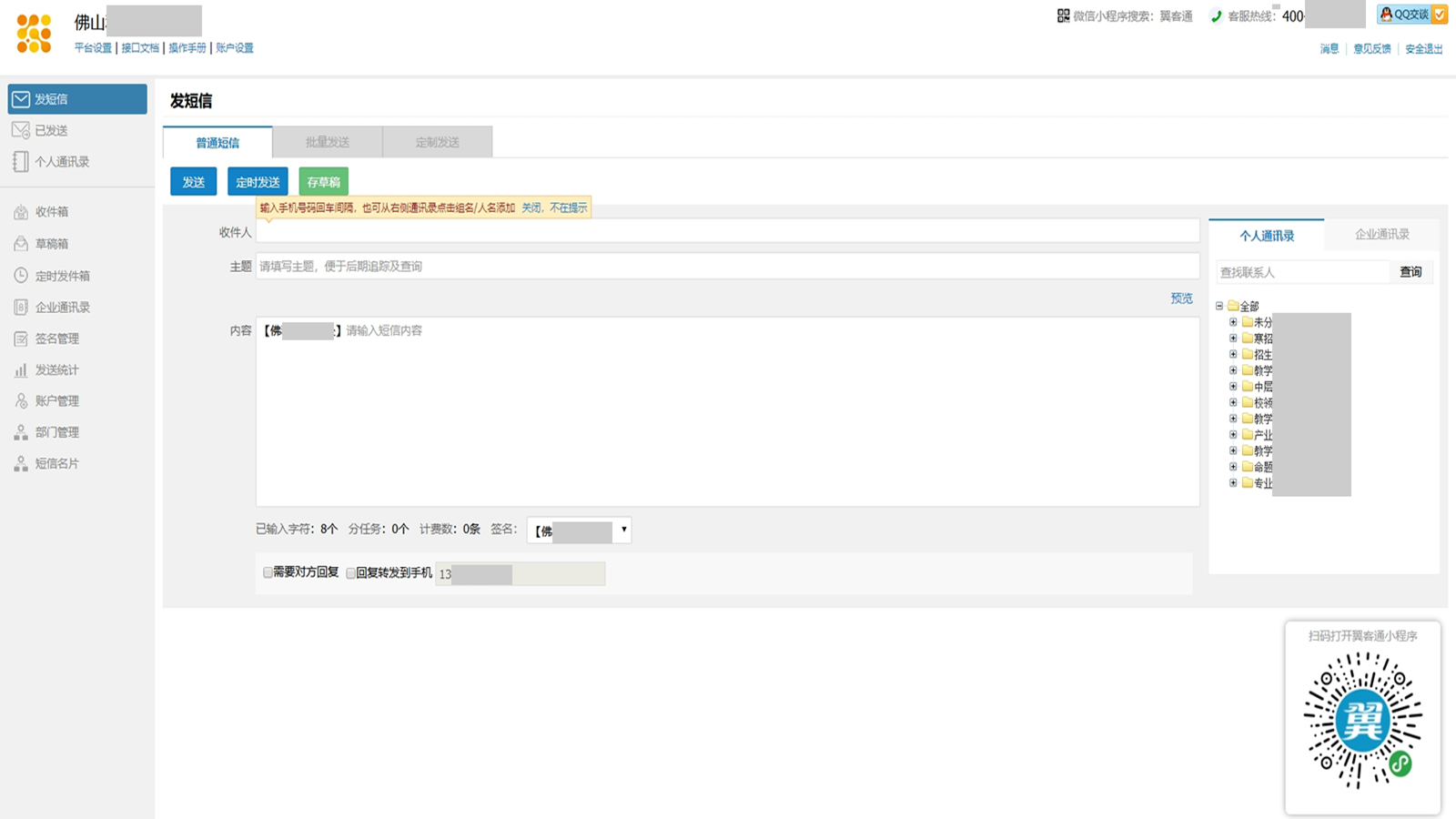Click into the 主题 subject field

coord(726,267)
